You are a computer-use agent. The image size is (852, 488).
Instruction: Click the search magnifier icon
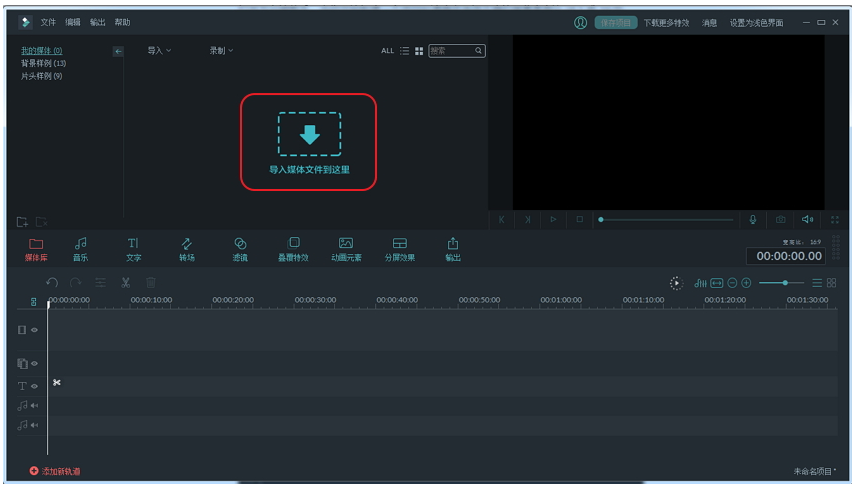(478, 51)
